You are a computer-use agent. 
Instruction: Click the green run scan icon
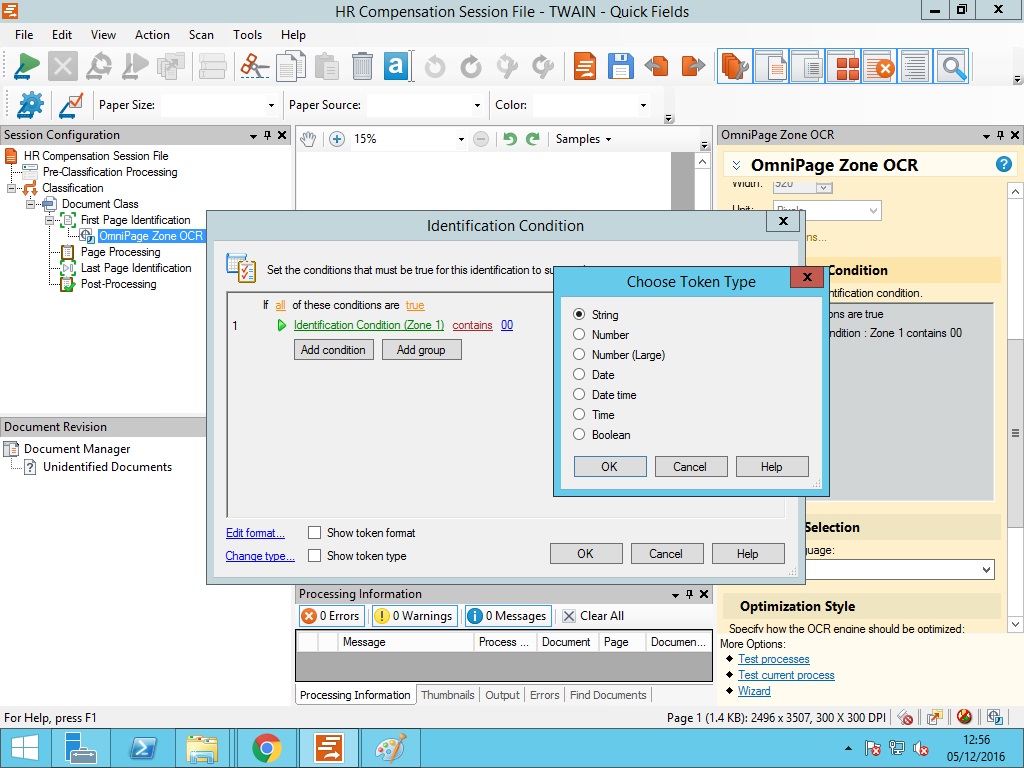[x=27, y=67]
